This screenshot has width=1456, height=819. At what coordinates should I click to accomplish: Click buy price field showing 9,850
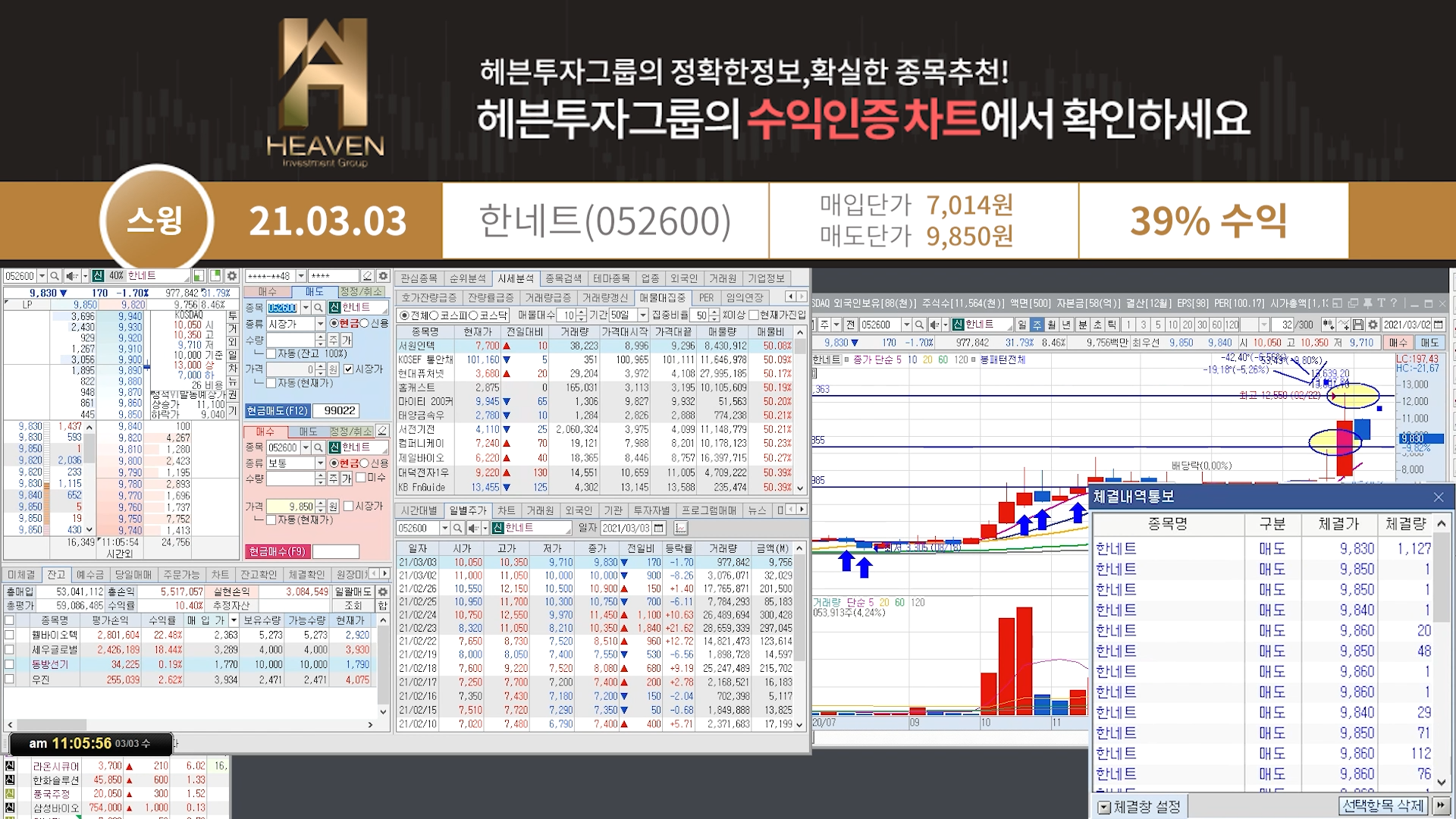pyautogui.click(x=290, y=507)
